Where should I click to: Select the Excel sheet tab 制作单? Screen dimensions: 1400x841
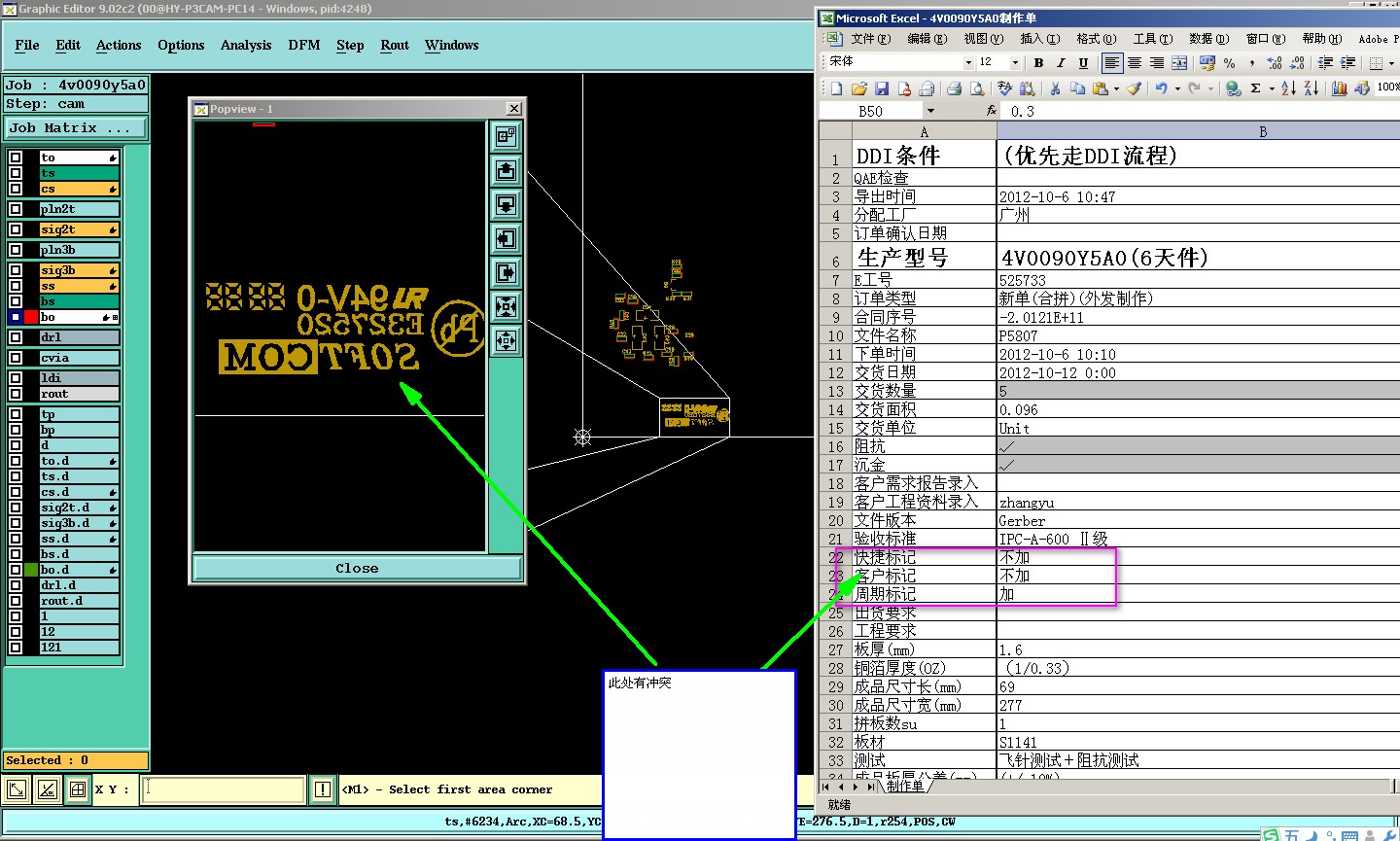[905, 786]
